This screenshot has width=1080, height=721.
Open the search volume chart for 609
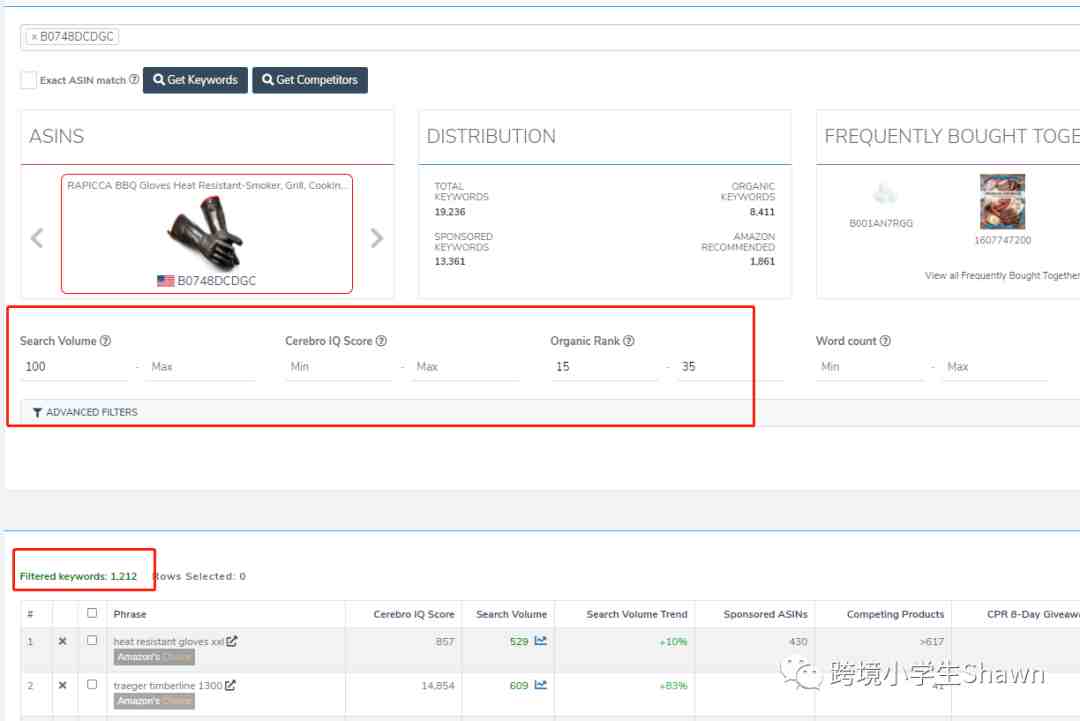tap(541, 685)
